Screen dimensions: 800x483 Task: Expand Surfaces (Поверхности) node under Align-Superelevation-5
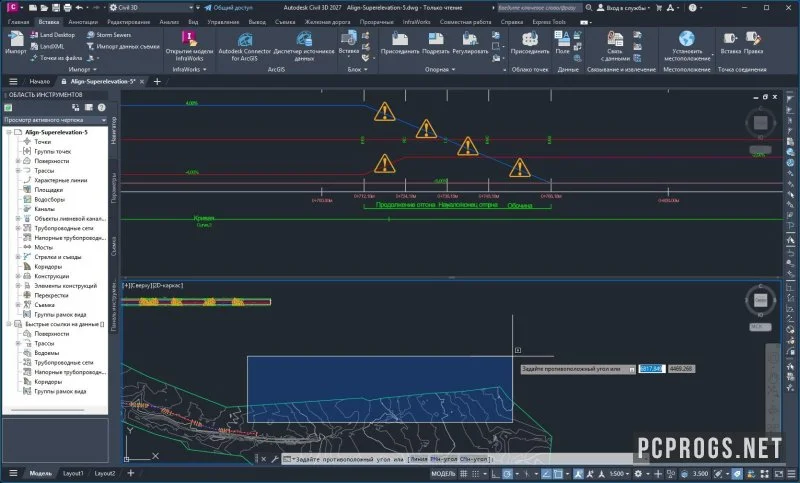[x=18, y=161]
